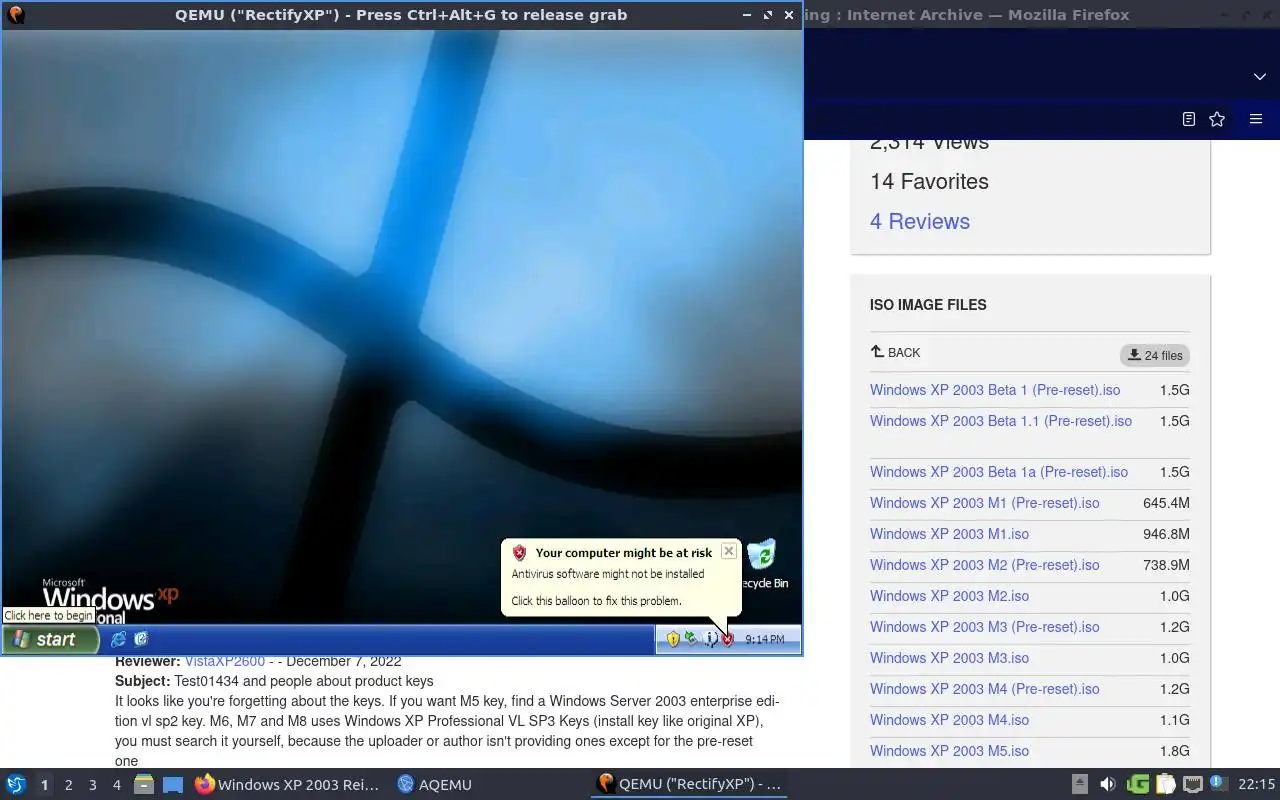Toggle Firefox reader view icon
The height and width of the screenshot is (800, 1280).
point(1188,119)
